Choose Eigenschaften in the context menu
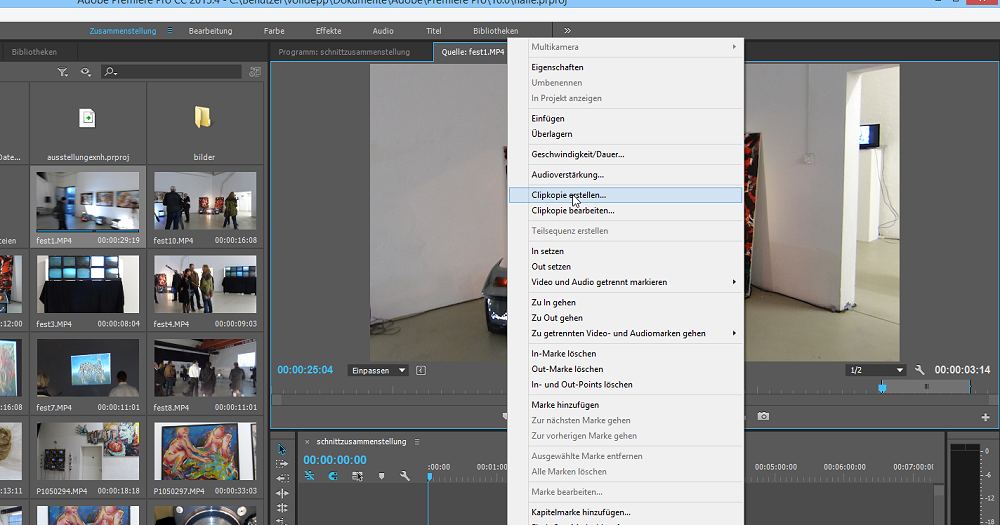This screenshot has width=1000, height=525. 626,67
